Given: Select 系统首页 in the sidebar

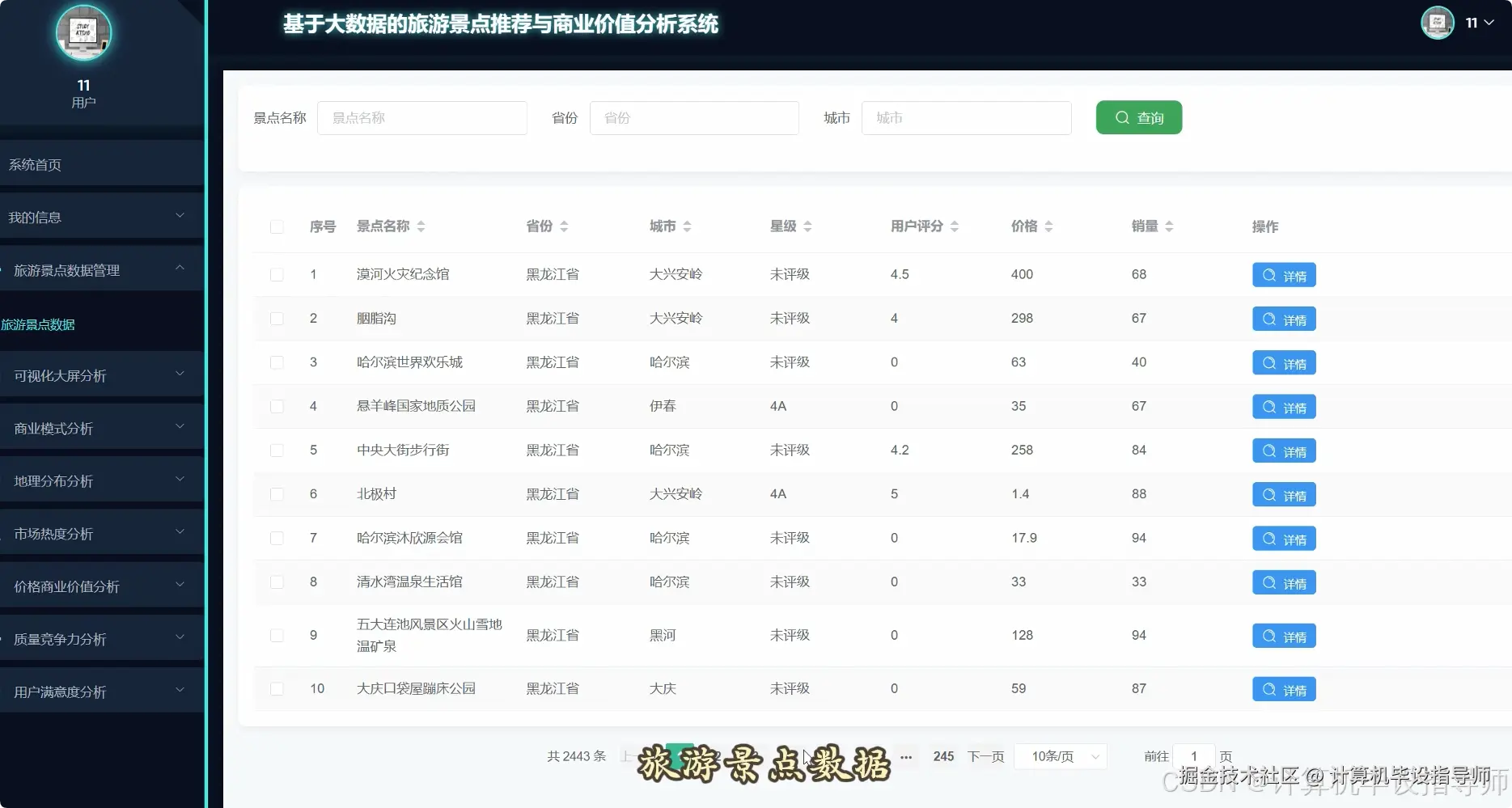Looking at the screenshot, I should [35, 164].
